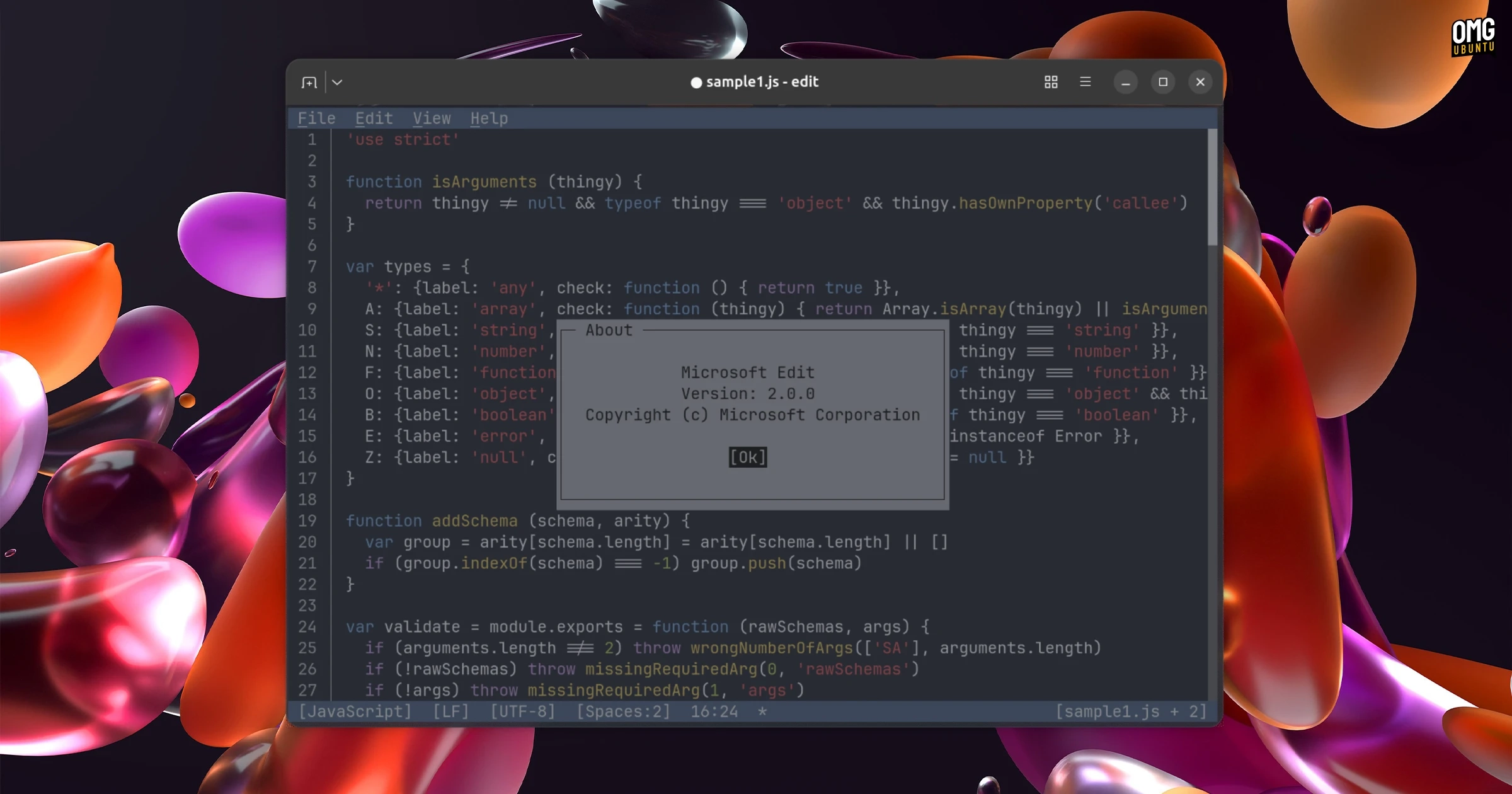Click wrongNumberOfArgs on line 25
This screenshot has width=1512, height=794.
point(772,648)
